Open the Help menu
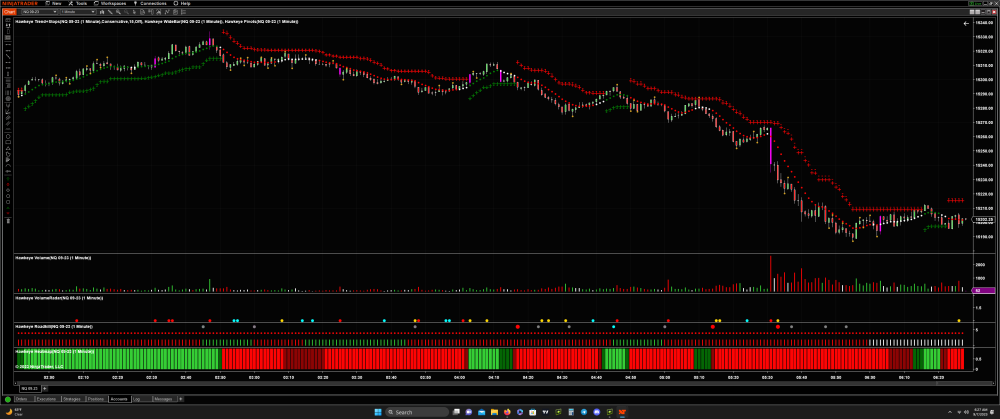 [185, 3]
